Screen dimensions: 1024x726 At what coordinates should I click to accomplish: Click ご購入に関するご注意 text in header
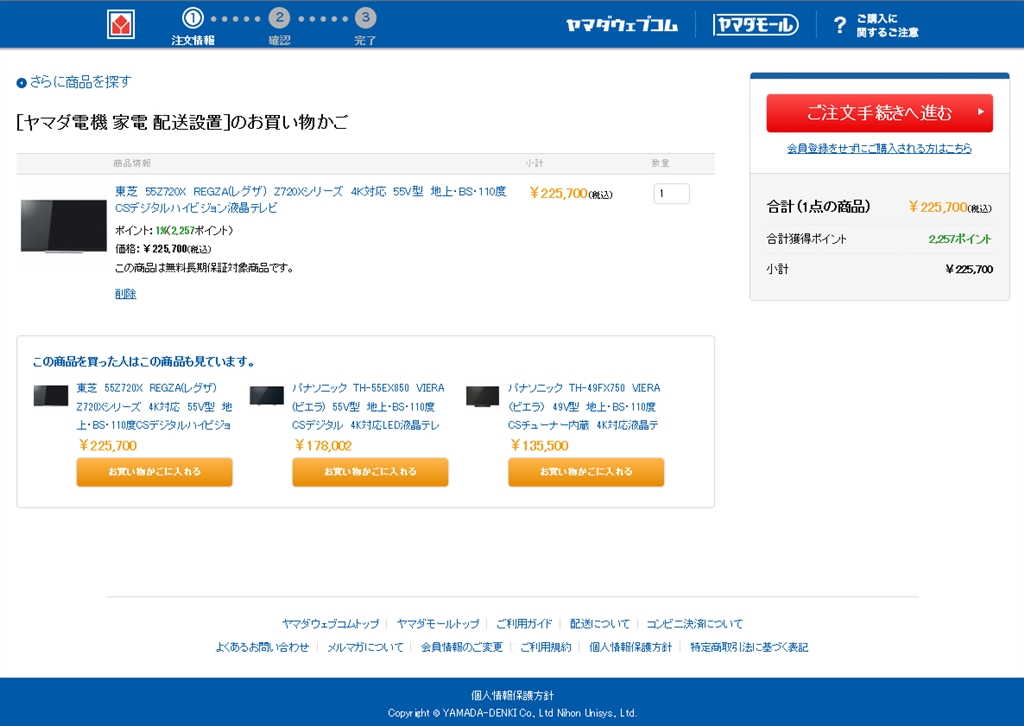(888, 25)
